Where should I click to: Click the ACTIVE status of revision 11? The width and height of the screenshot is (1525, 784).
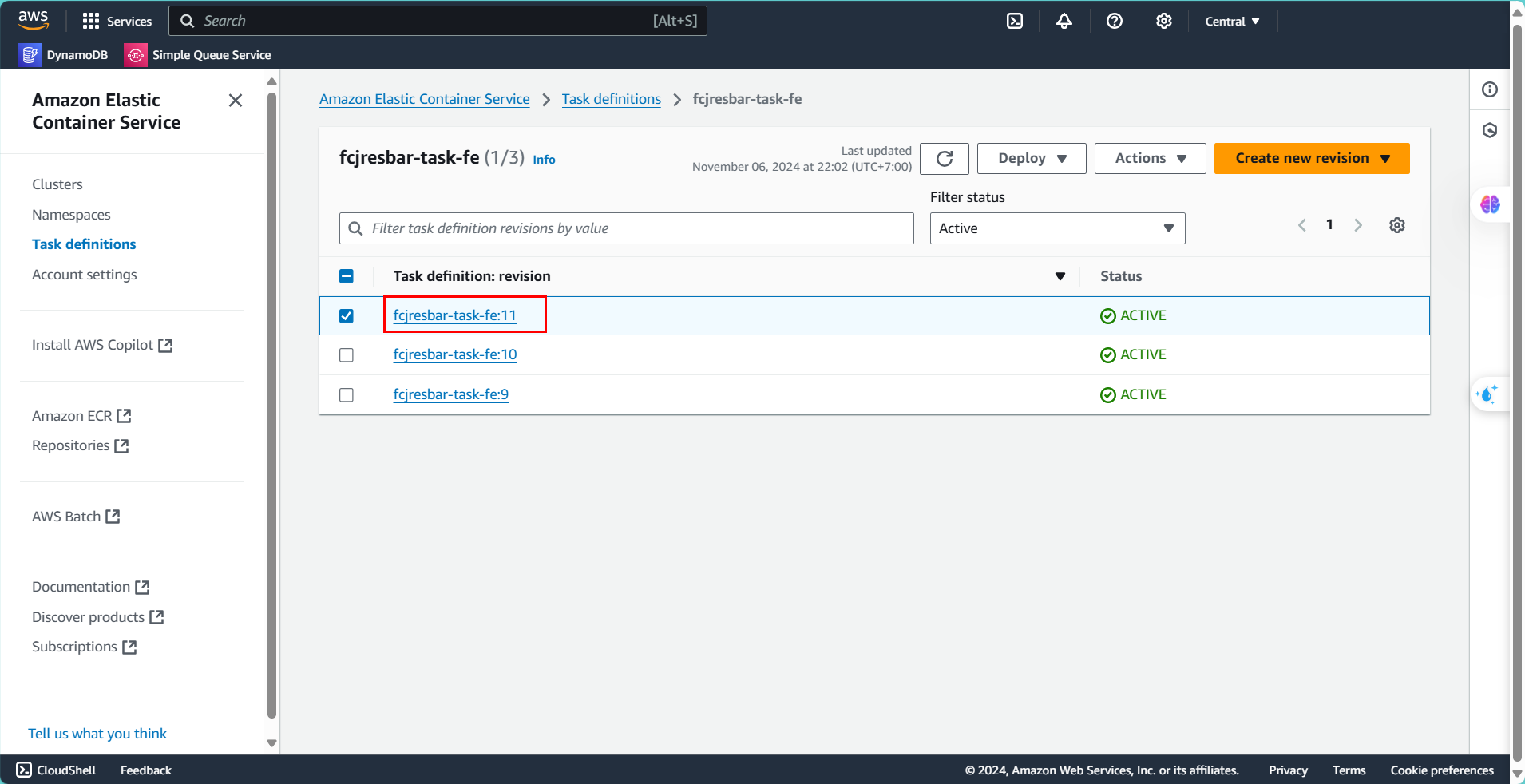click(x=1133, y=315)
